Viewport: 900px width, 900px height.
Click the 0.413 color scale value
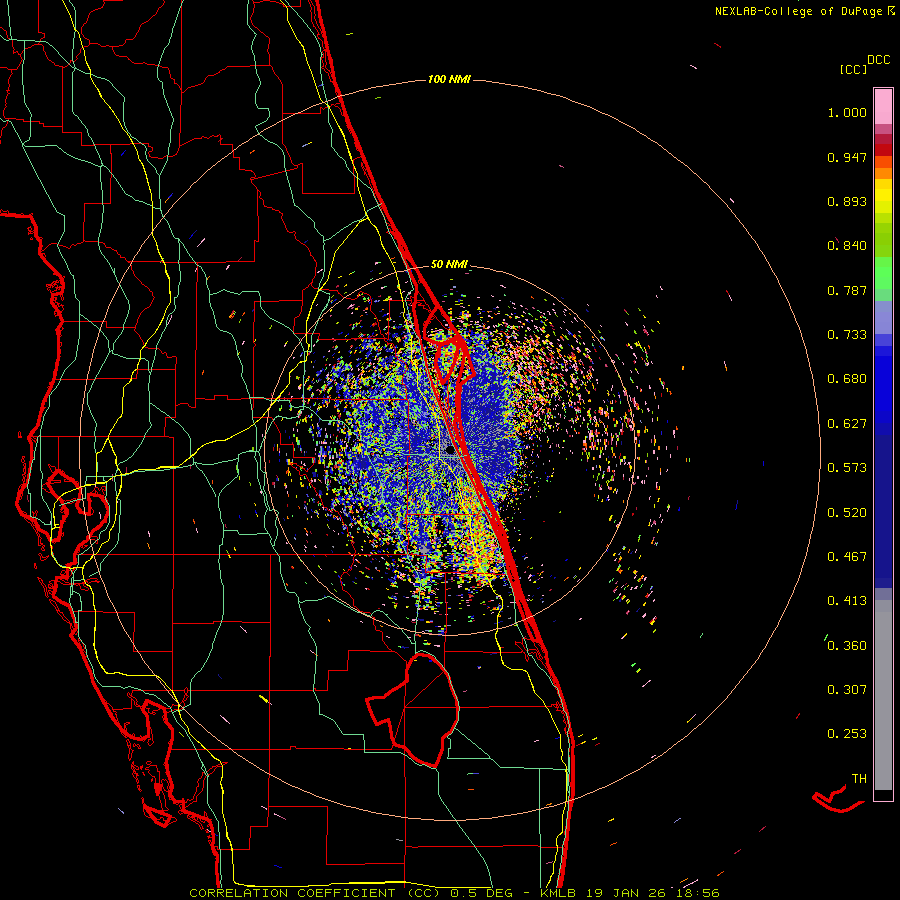click(847, 601)
